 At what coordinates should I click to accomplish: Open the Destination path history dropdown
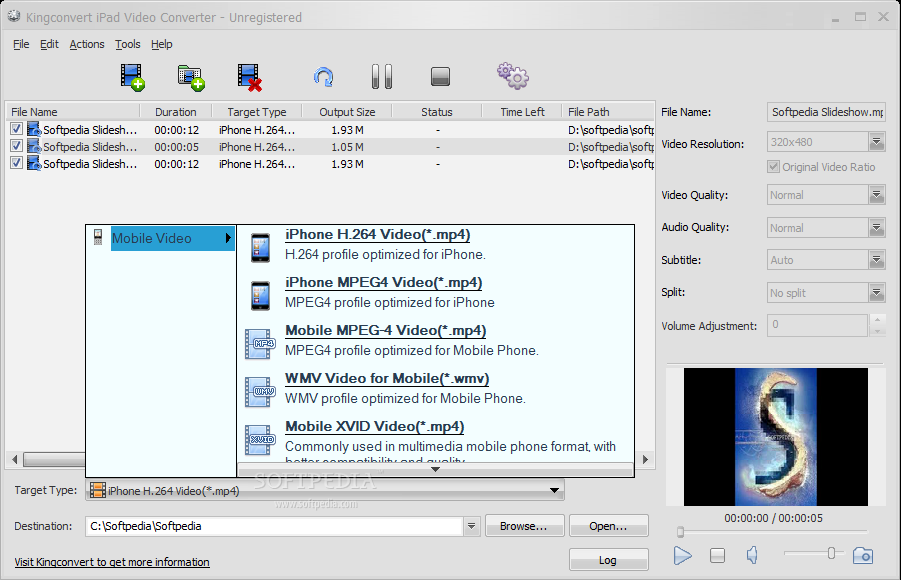coord(471,526)
